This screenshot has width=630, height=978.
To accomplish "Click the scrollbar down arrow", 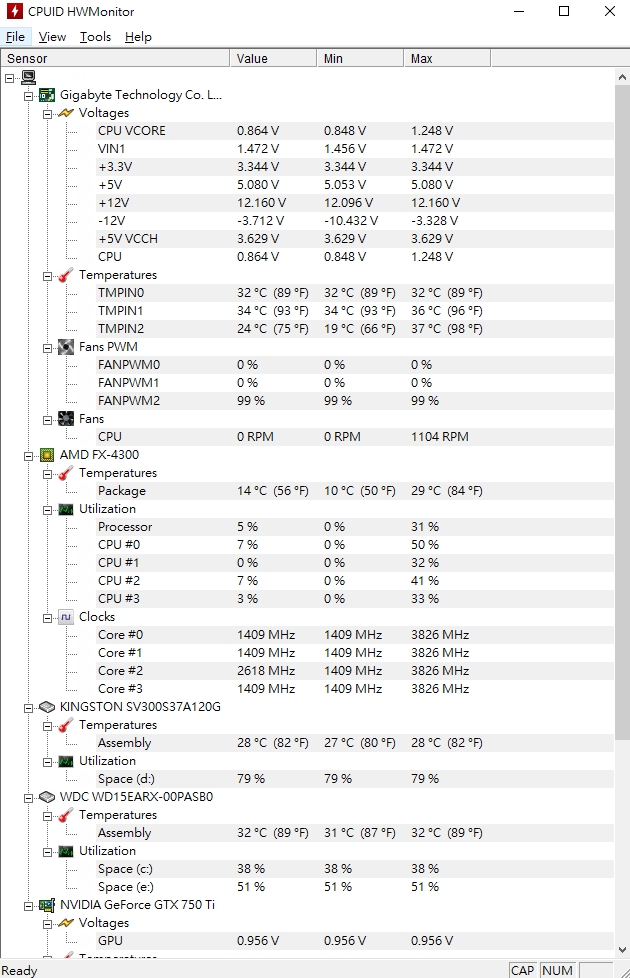I will tap(622, 949).
